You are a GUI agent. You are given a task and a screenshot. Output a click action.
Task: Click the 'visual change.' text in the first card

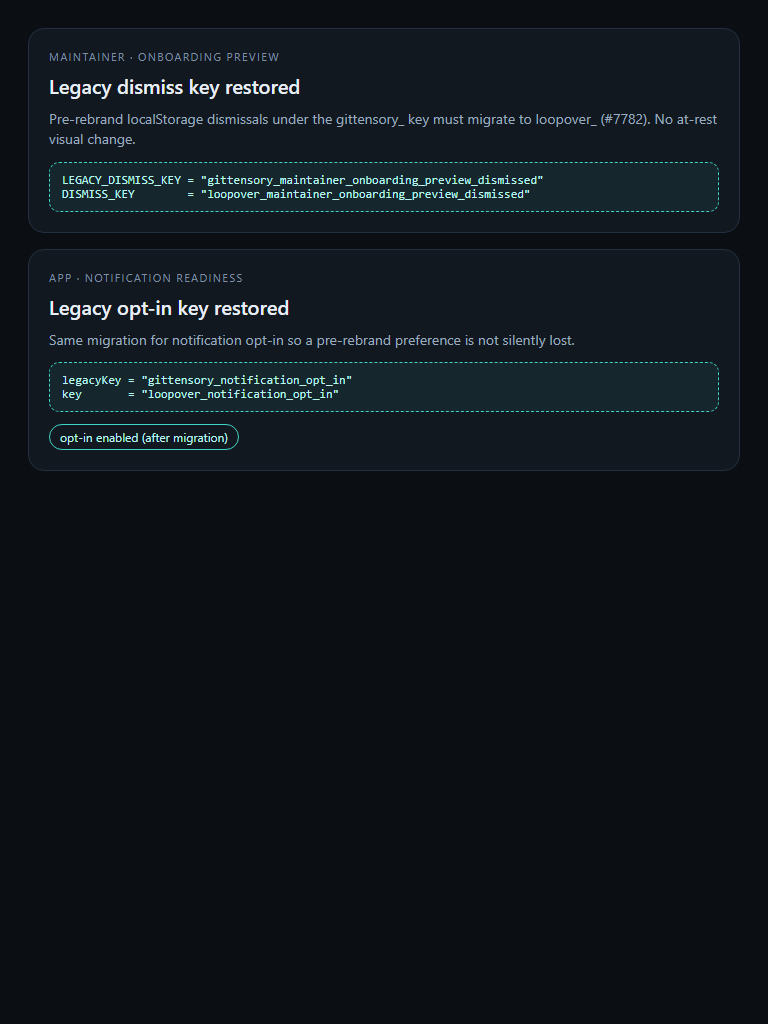[92, 139]
